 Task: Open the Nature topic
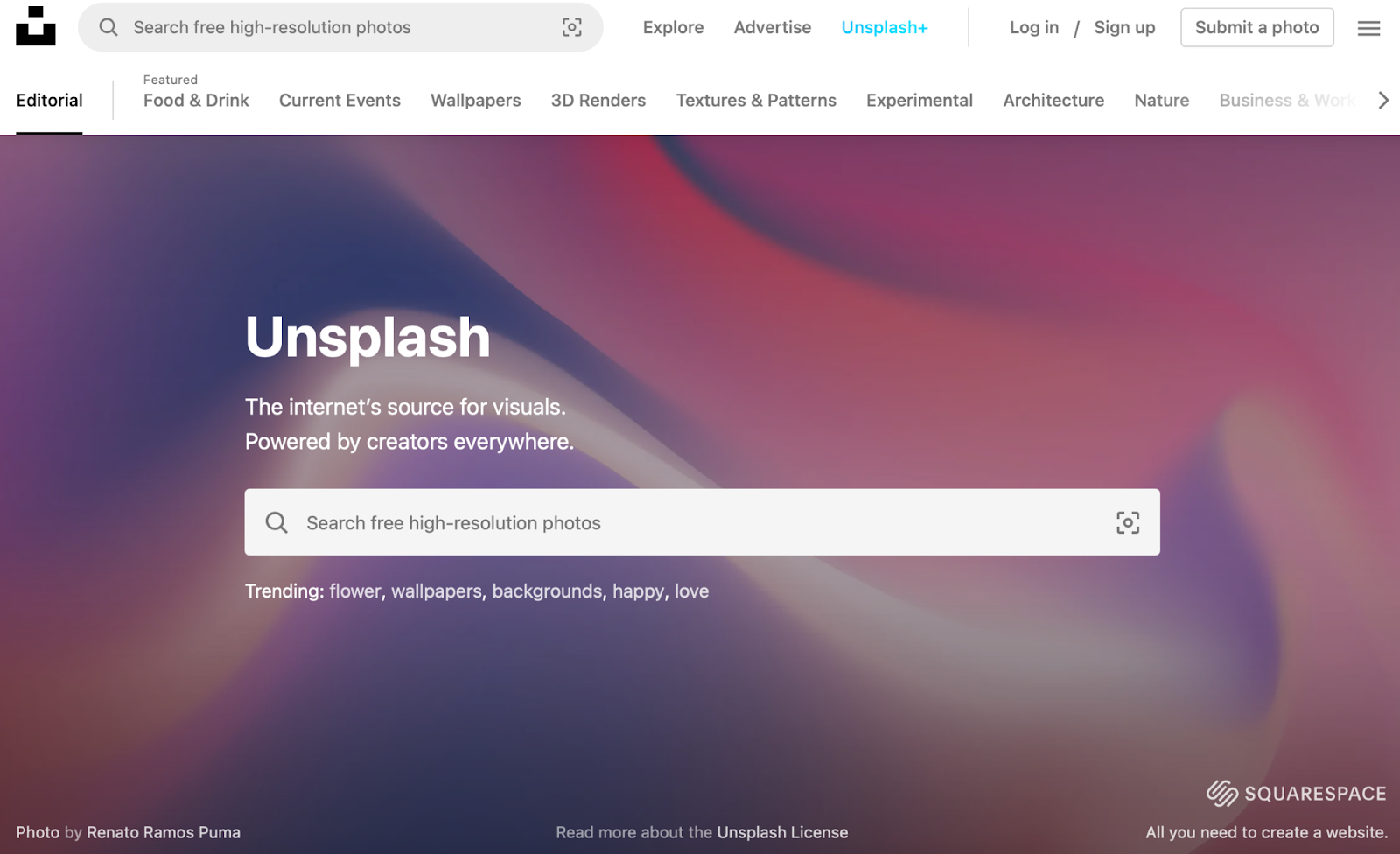[x=1162, y=101]
